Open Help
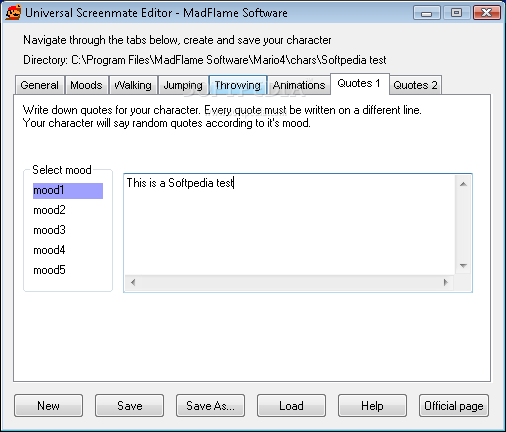The image size is (506, 432). point(372,406)
